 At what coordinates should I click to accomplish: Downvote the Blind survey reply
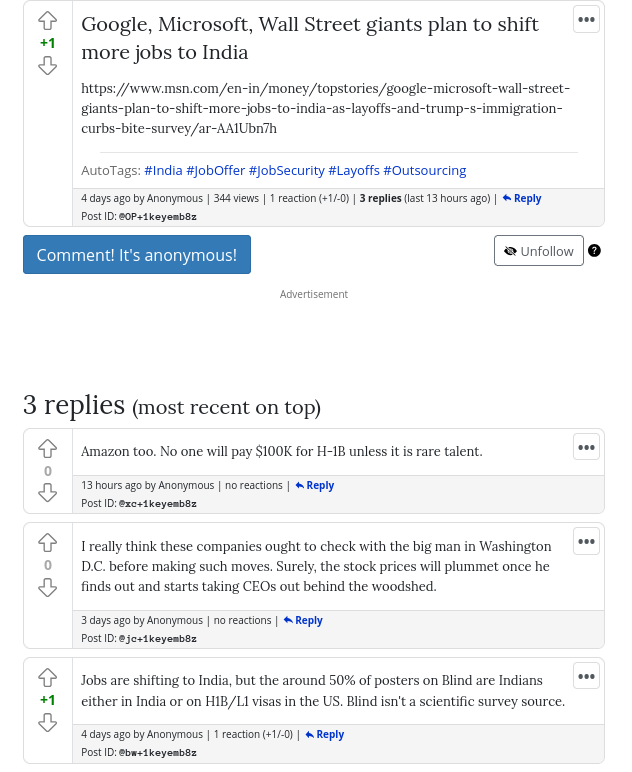(48, 722)
